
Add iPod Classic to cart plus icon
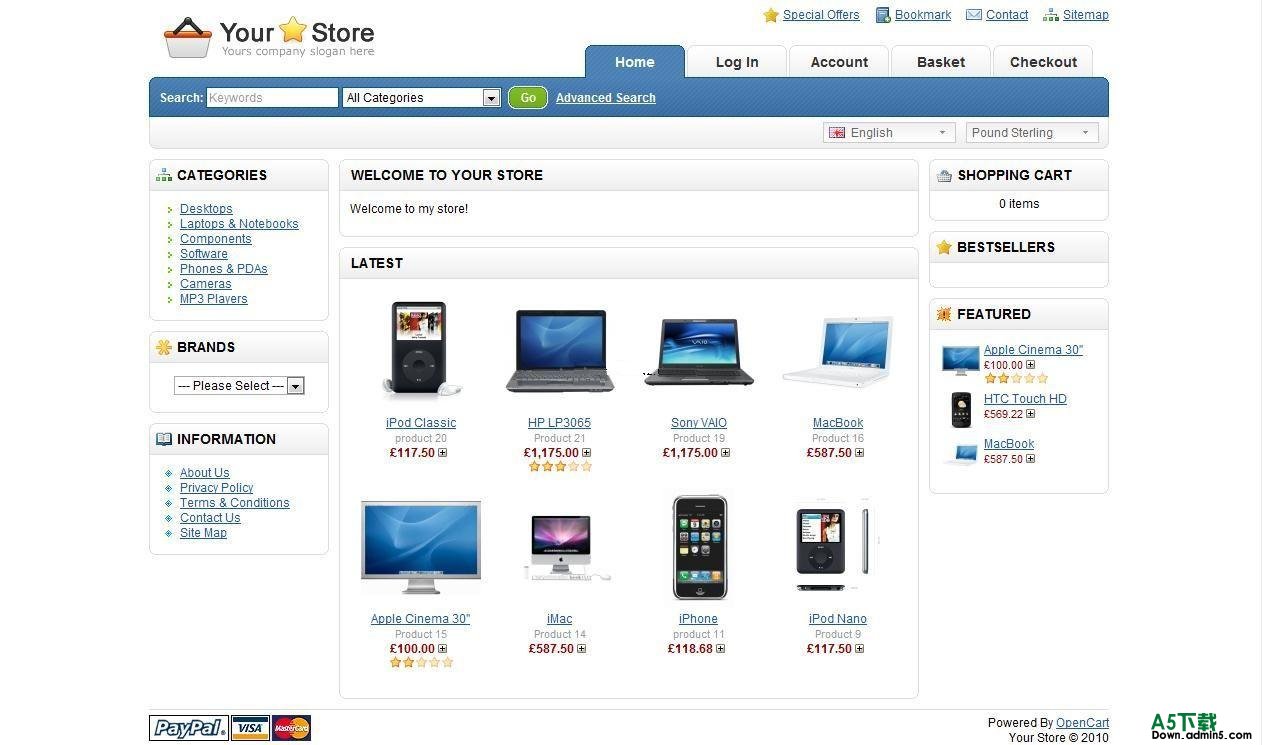coord(443,453)
